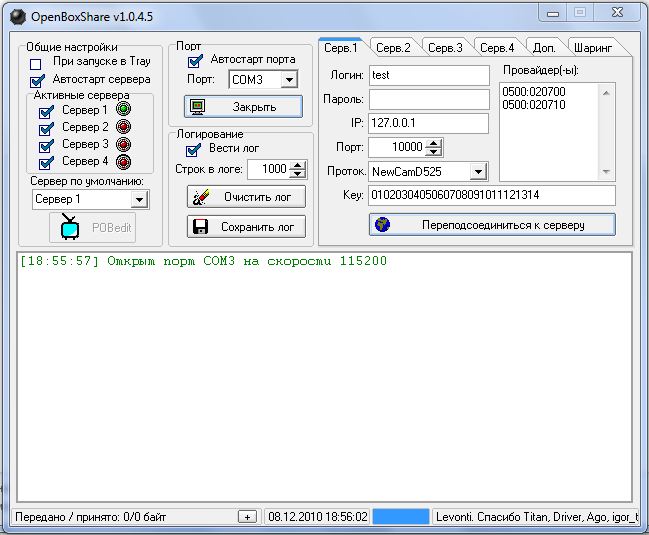Click the red status light for Сервер 3
The height and width of the screenshot is (535, 649).
[123, 144]
